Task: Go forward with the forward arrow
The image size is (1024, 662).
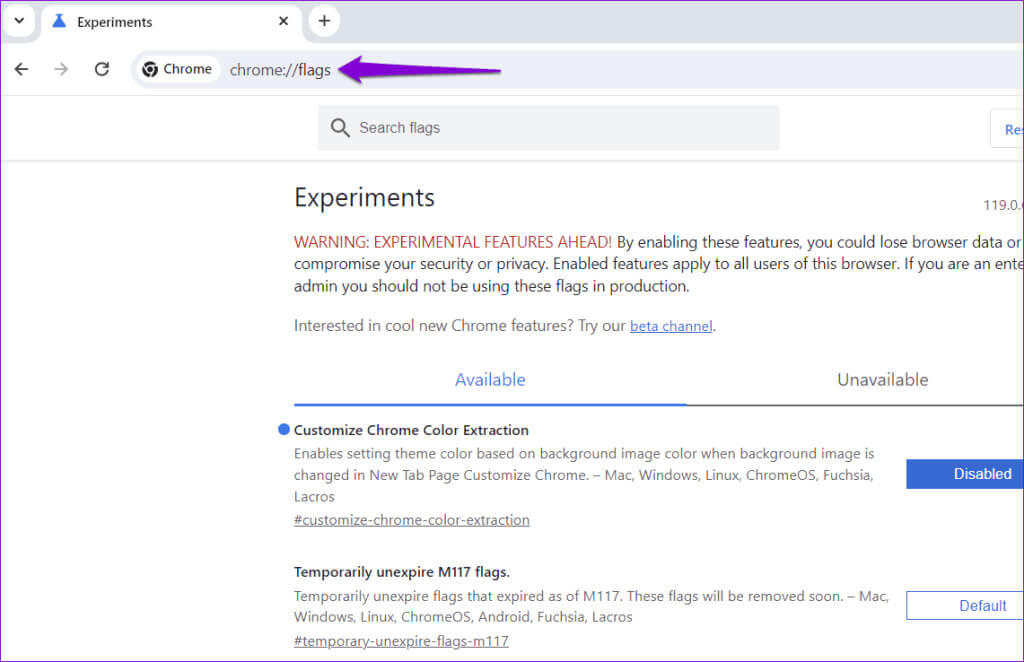Action: click(x=61, y=69)
